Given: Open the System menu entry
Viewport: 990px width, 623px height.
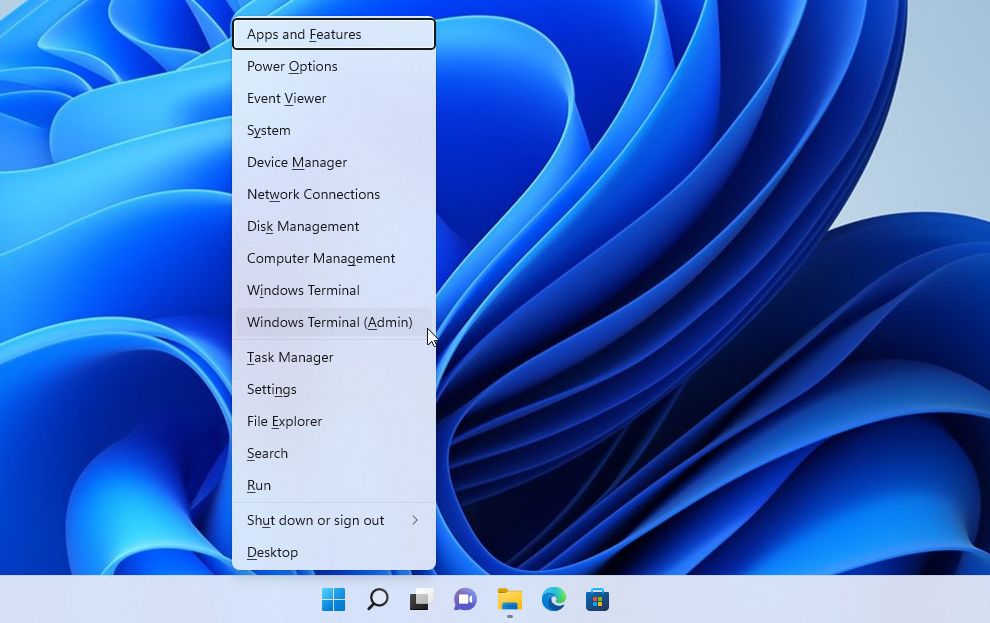Looking at the screenshot, I should [334, 130].
